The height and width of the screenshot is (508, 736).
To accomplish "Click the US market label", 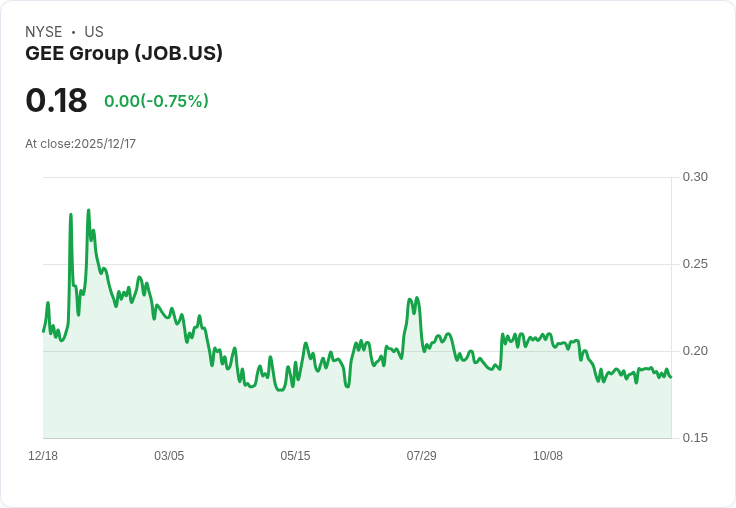I will [94, 31].
